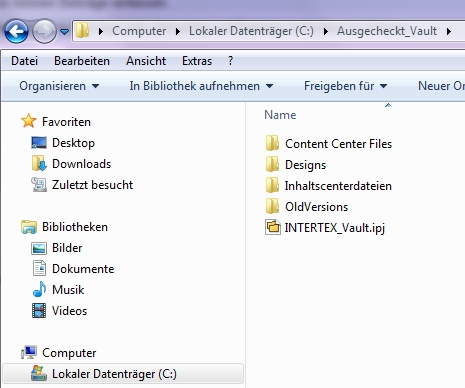465x388 pixels.
Task: Select the OldVersions folder icon
Action: tap(272, 206)
